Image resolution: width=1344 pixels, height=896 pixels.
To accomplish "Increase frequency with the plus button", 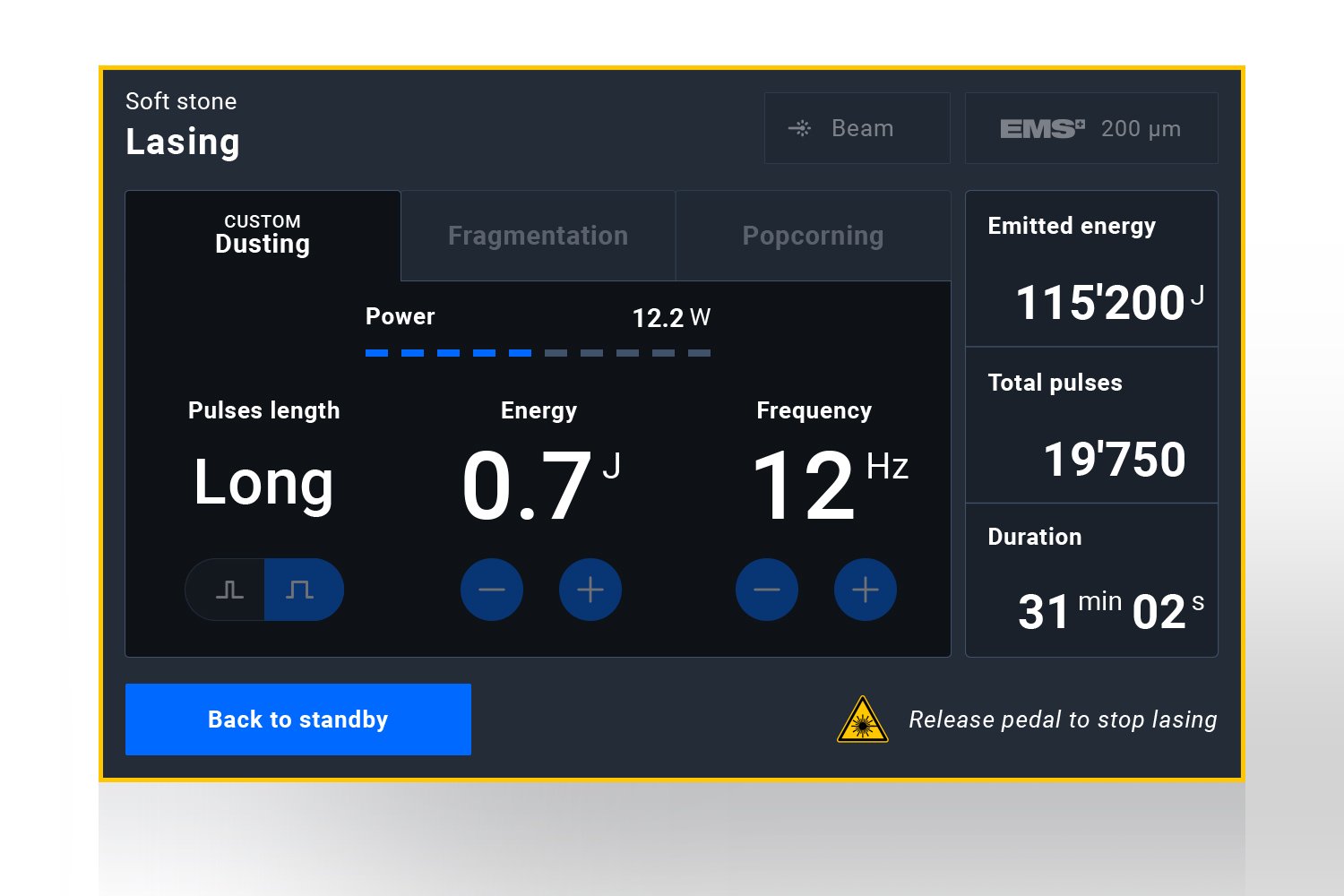I will pyautogui.click(x=866, y=590).
